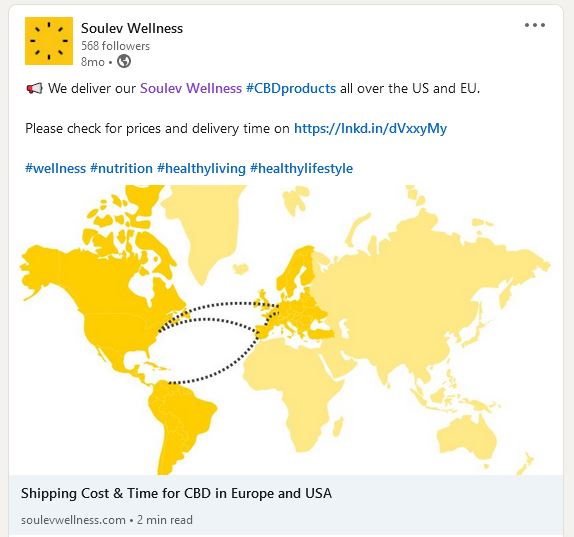The width and height of the screenshot is (574, 537).
Task: Click the purple Soulev Wellness mention
Action: pyautogui.click(x=191, y=88)
